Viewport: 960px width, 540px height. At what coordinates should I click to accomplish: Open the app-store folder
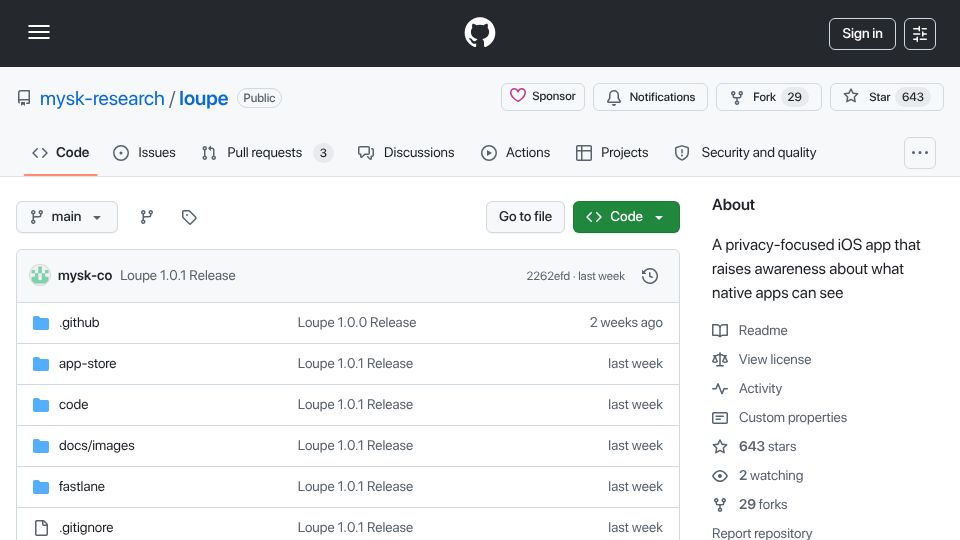pyautogui.click(x=88, y=364)
